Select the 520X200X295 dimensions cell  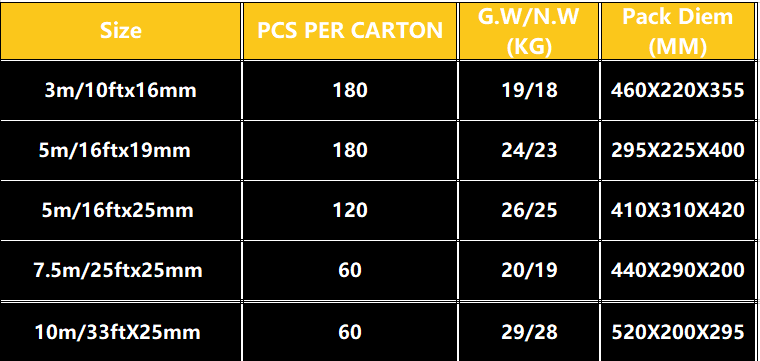click(678, 332)
